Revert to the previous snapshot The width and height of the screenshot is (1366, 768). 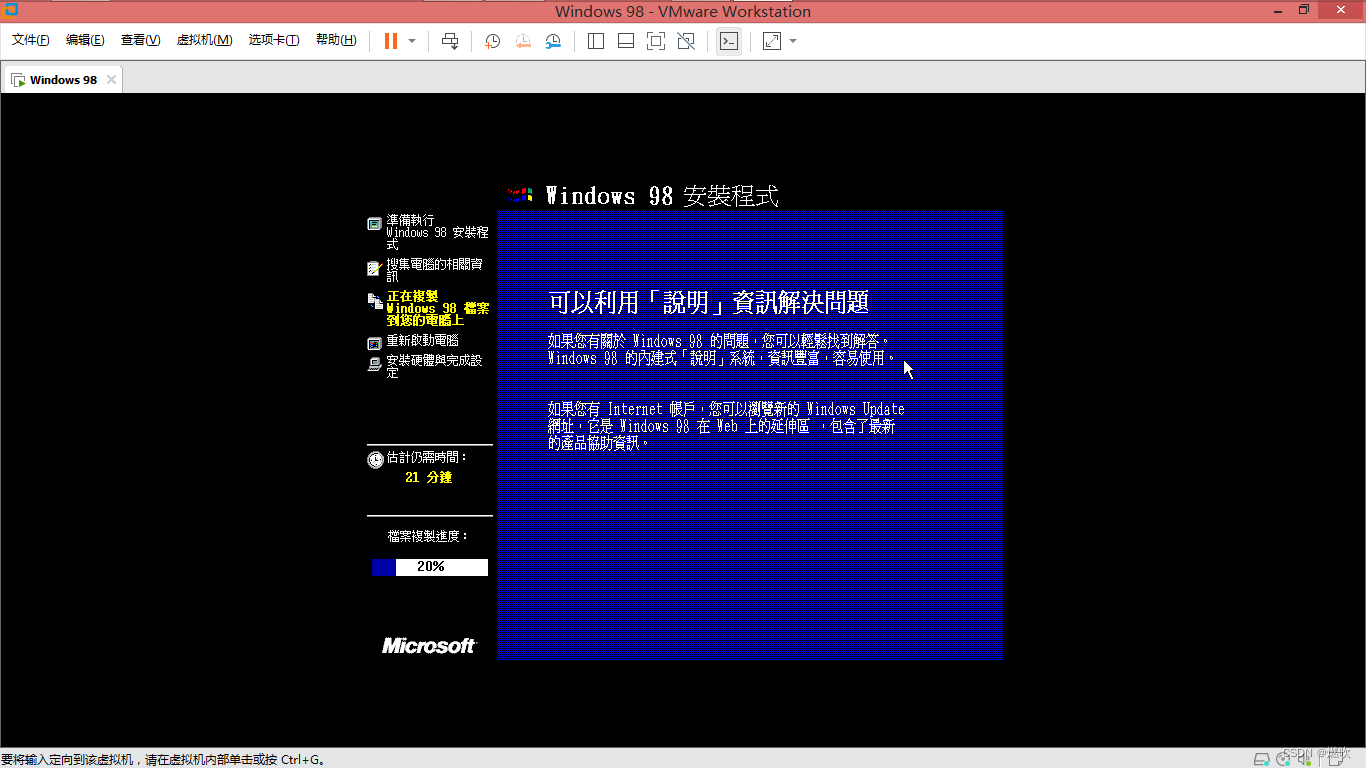click(523, 41)
